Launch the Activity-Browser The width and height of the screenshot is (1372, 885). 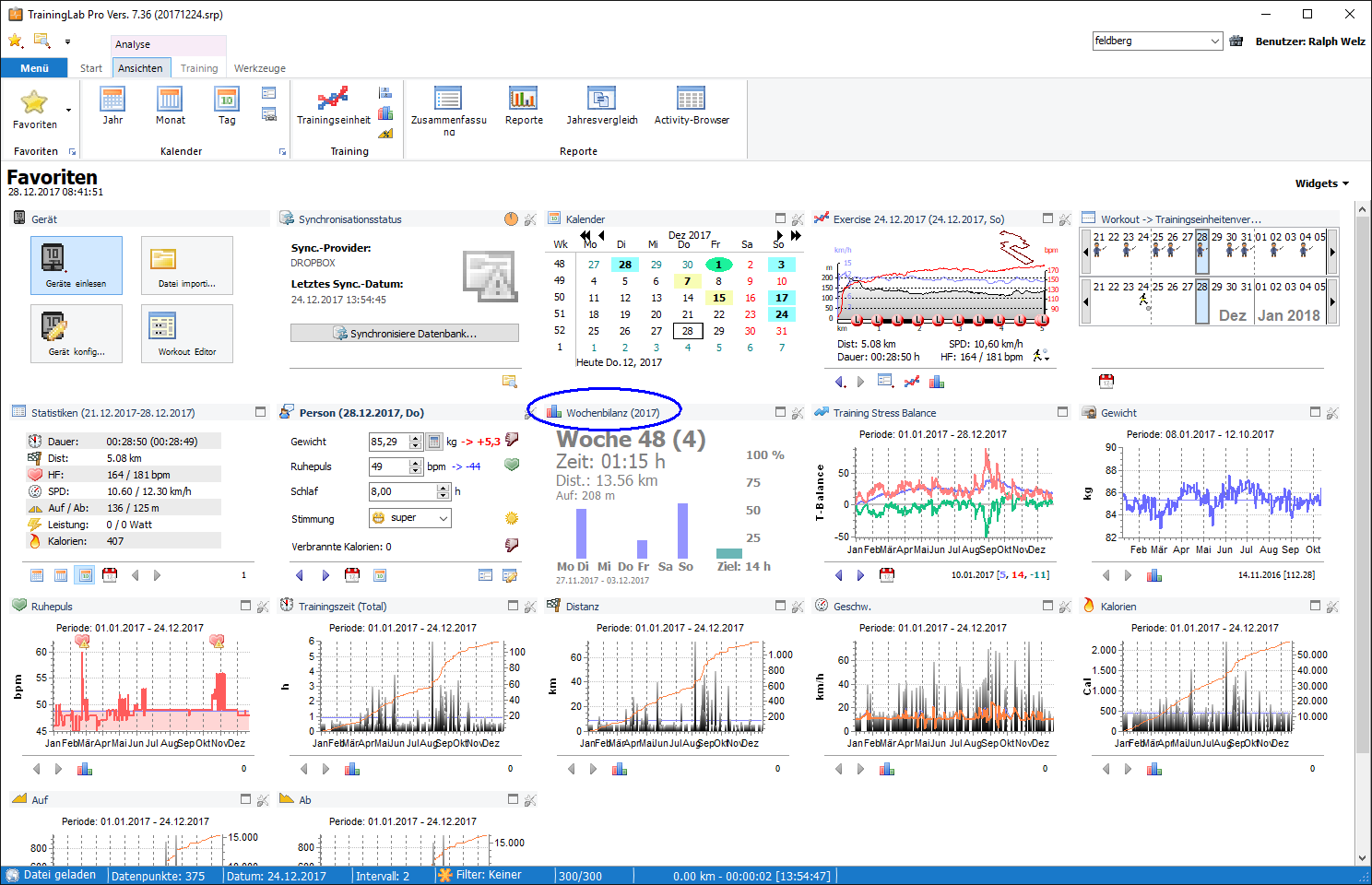point(692,106)
